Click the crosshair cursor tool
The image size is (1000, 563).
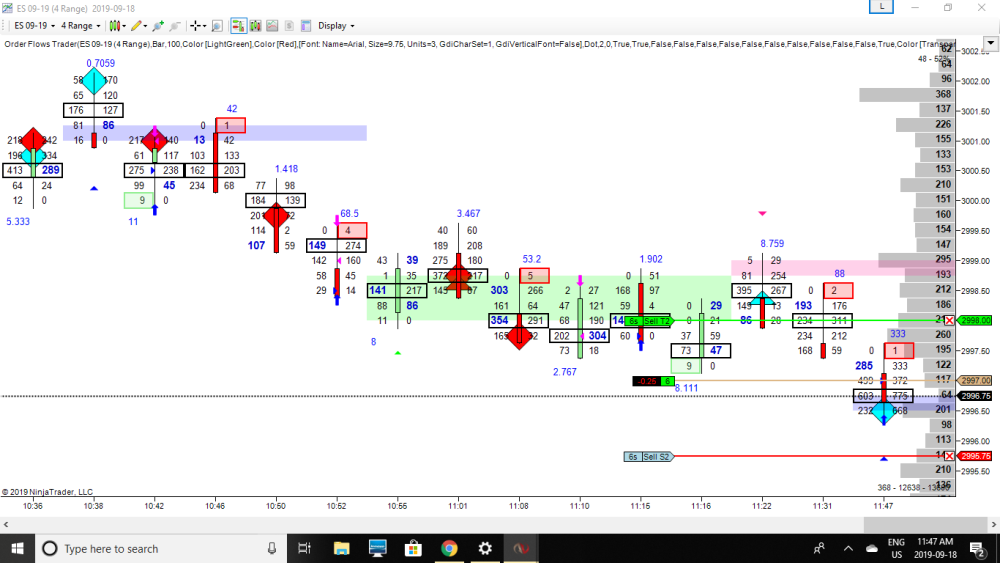point(197,25)
